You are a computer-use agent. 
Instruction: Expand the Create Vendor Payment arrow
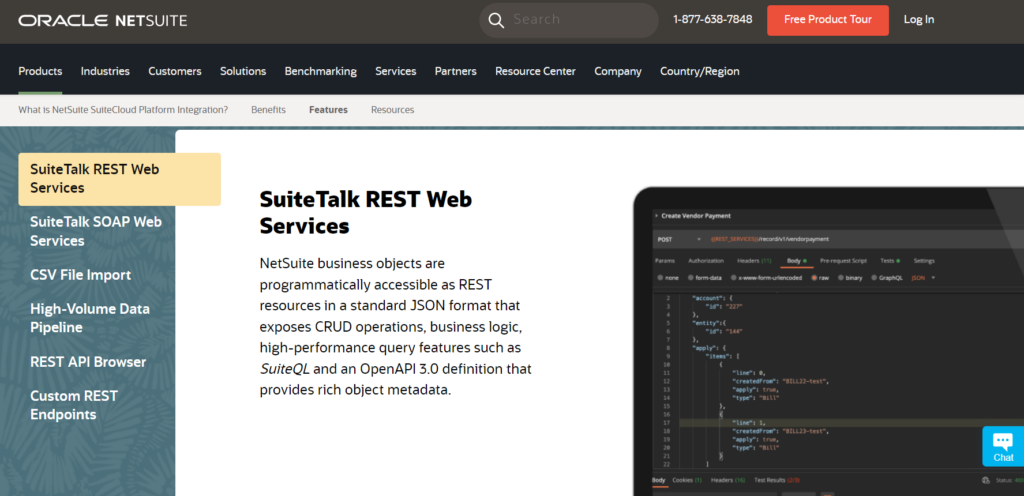coord(657,215)
